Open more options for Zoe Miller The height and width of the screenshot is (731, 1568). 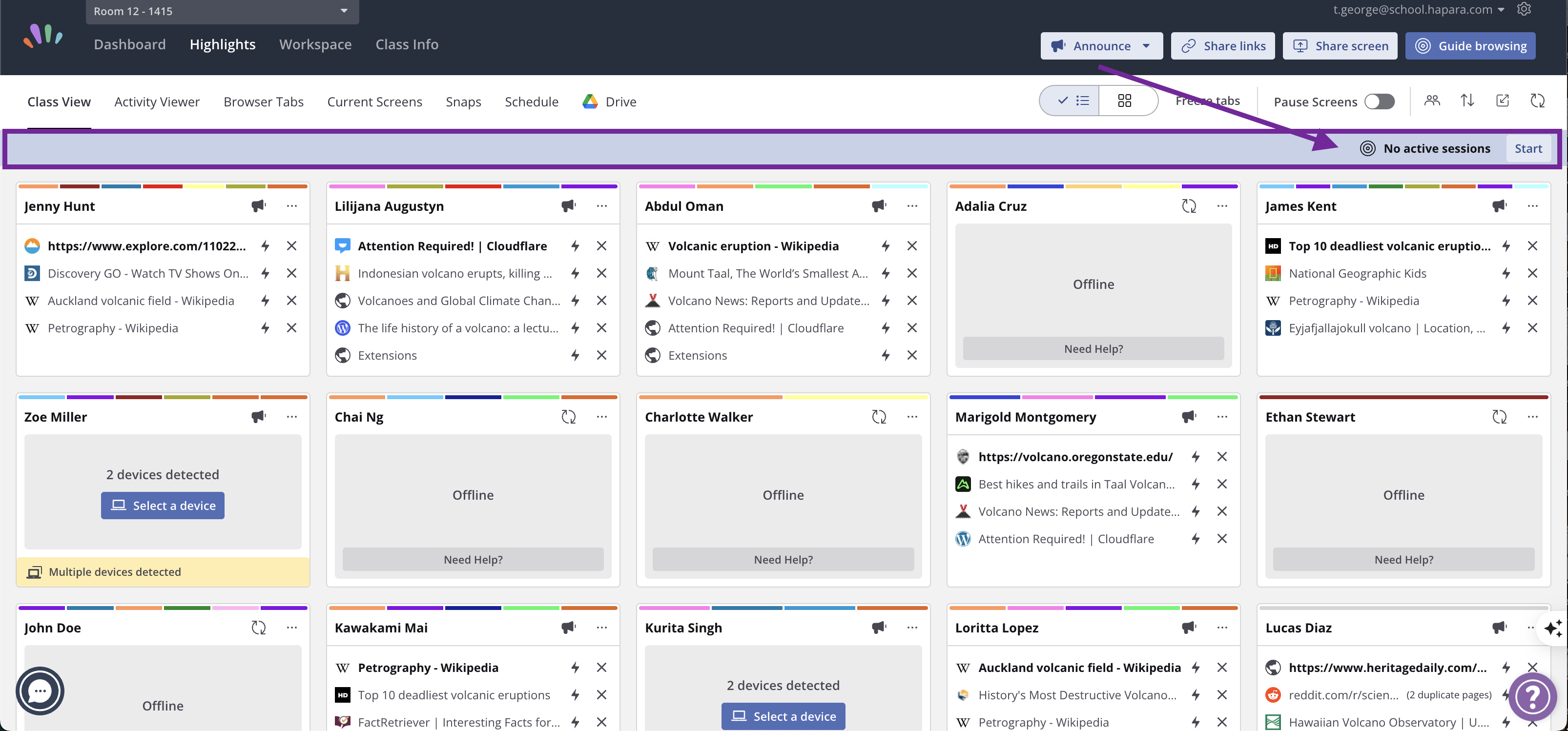point(291,416)
